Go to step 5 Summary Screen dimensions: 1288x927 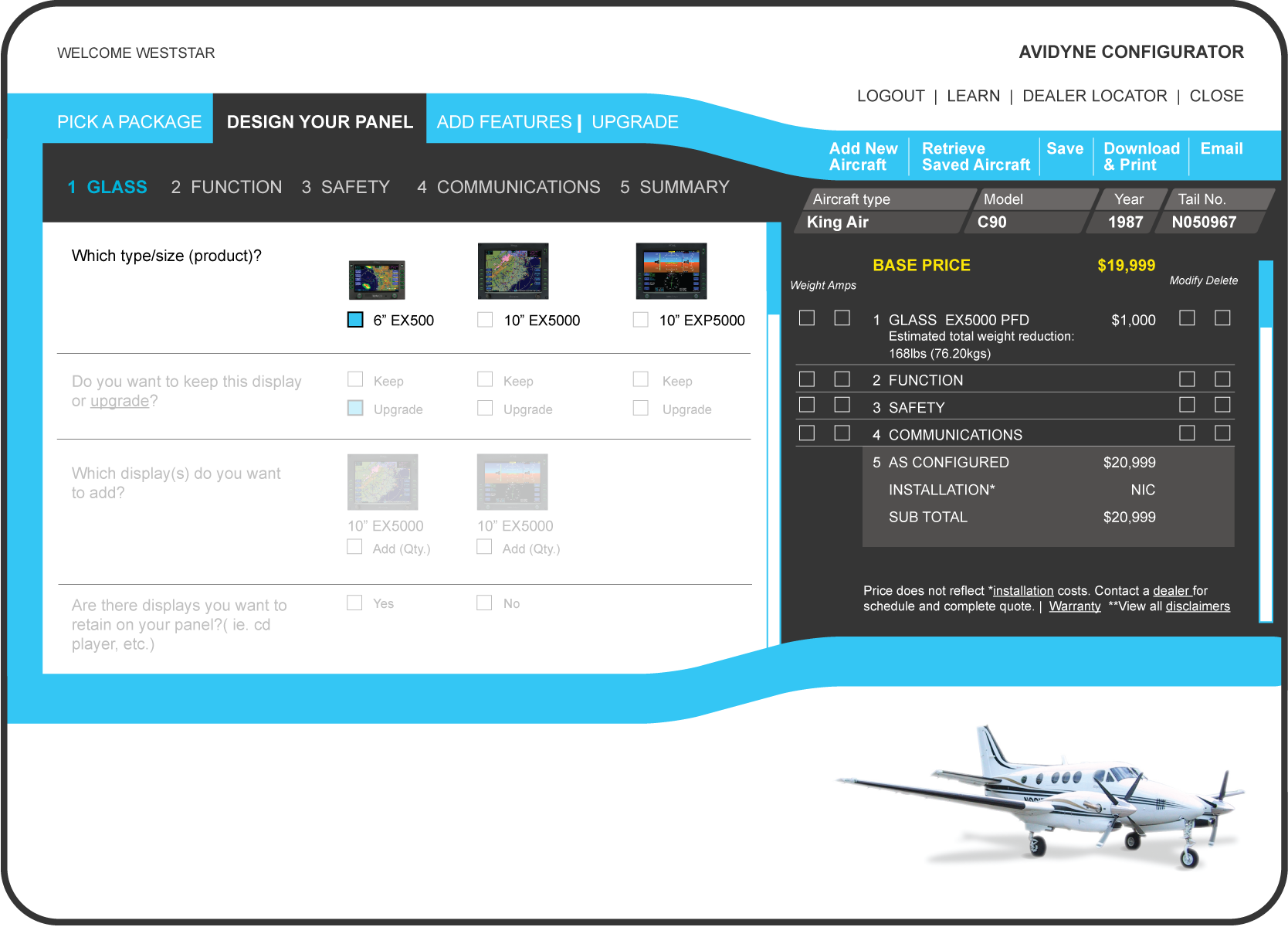tap(674, 187)
